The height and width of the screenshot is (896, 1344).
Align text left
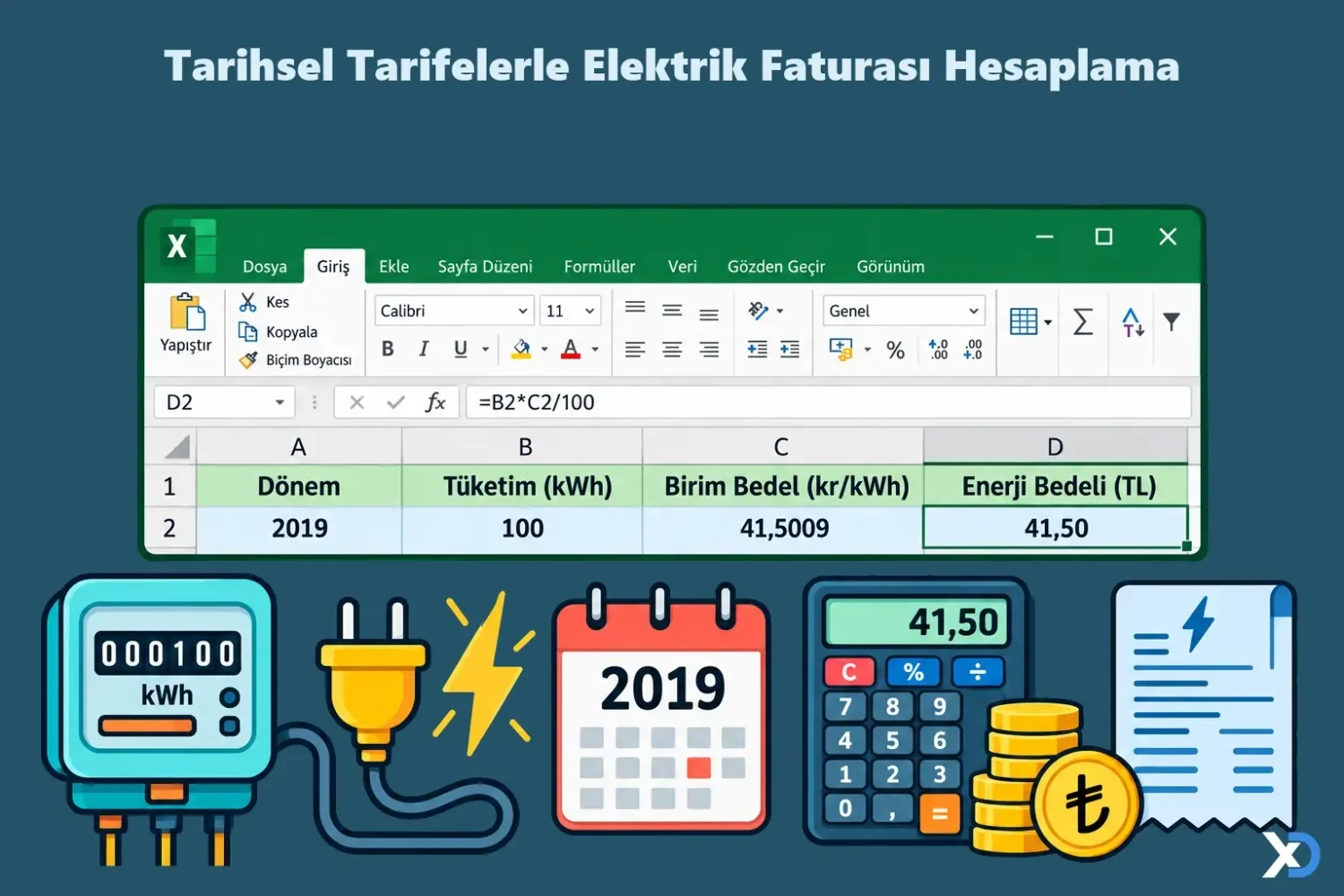point(635,349)
